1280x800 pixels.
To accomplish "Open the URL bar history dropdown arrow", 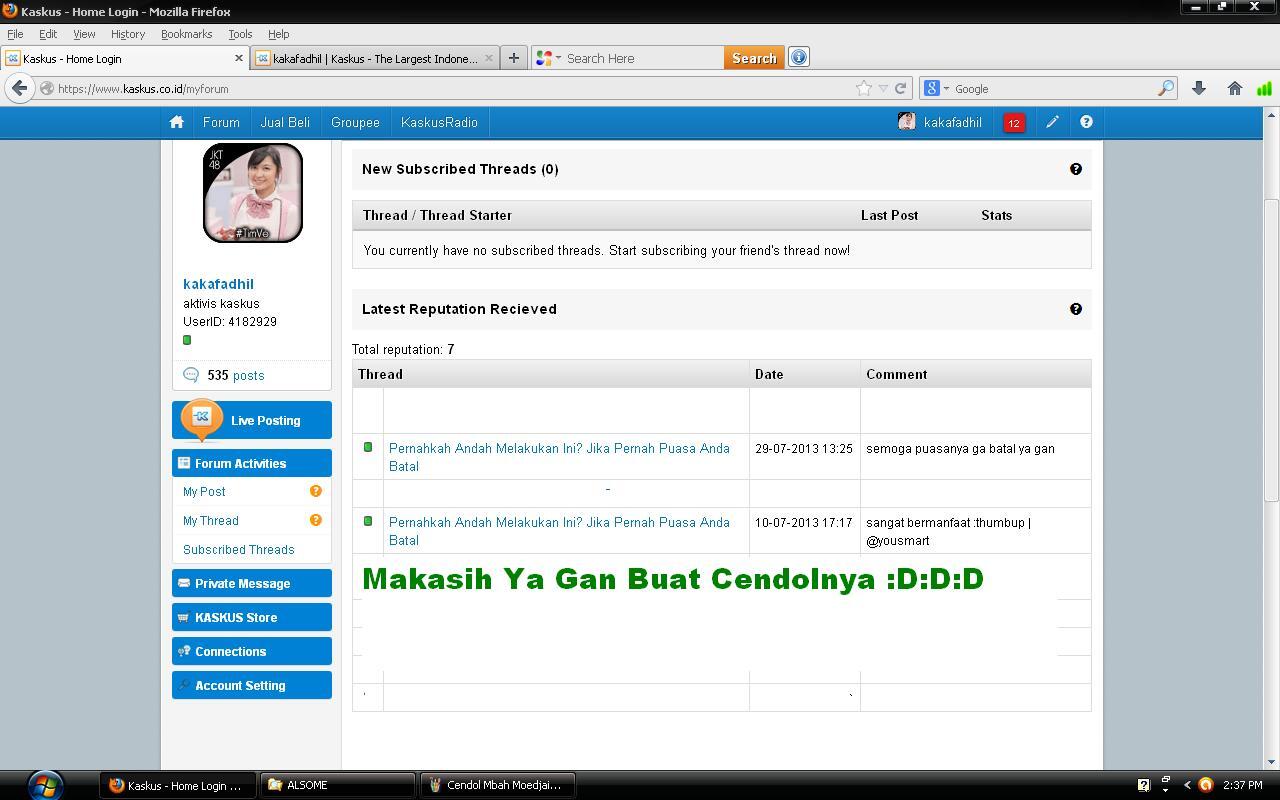I will click(883, 88).
